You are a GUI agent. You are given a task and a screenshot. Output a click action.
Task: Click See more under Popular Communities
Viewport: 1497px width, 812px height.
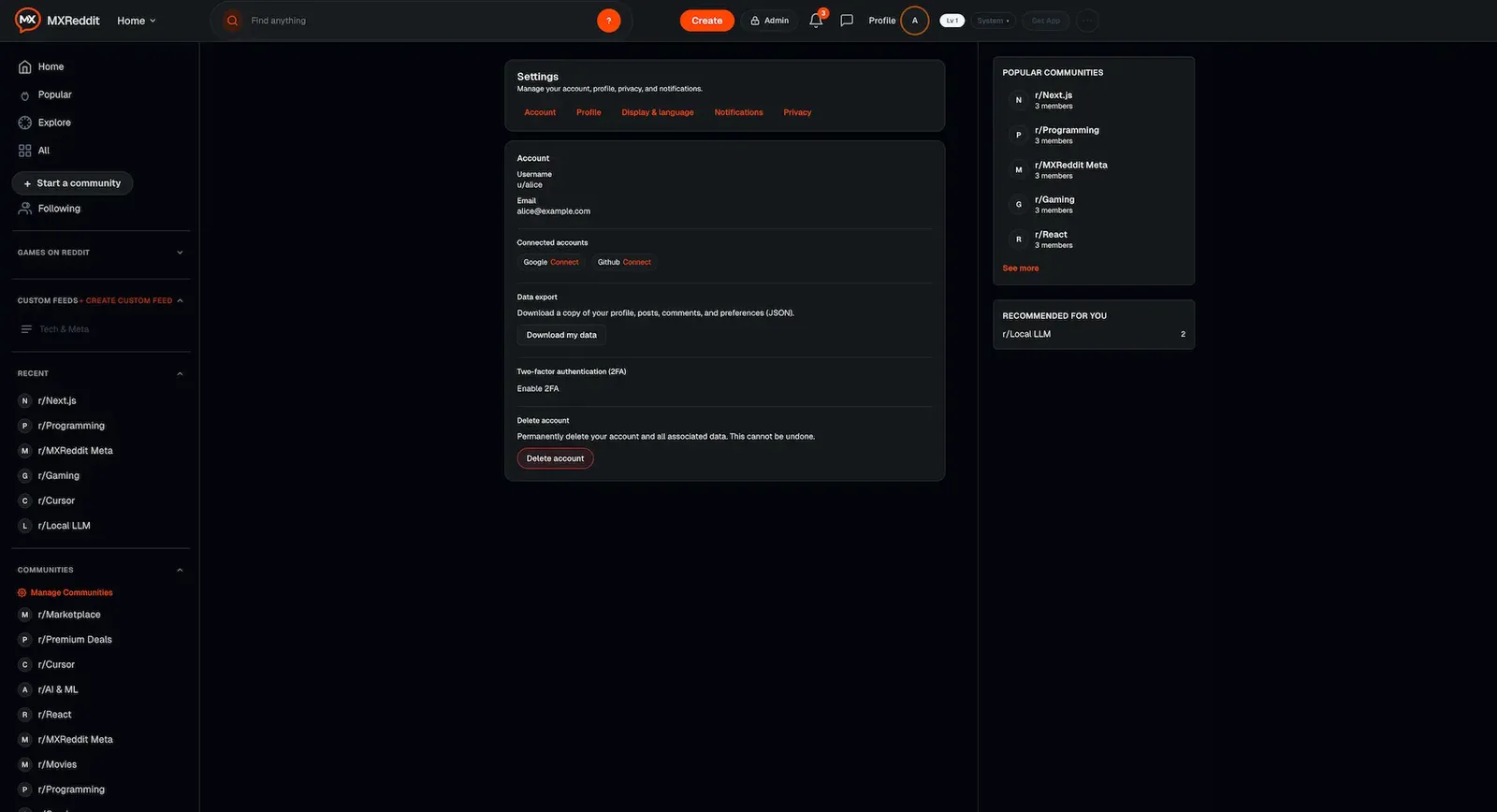1021,268
